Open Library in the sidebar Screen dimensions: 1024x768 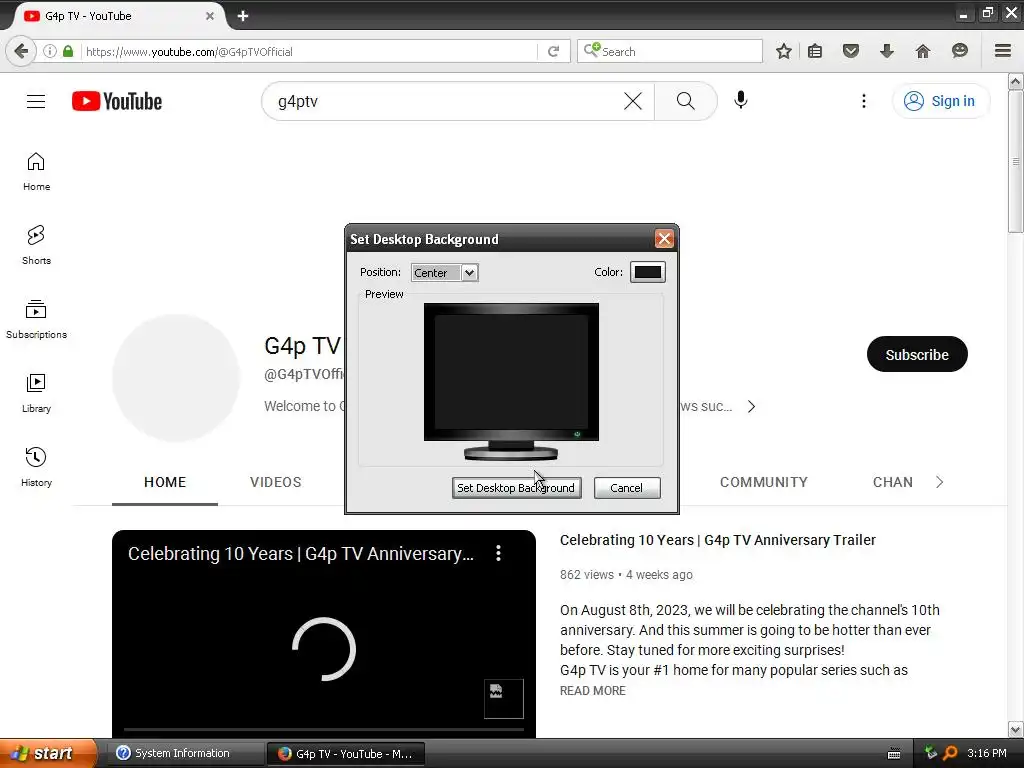click(x=37, y=393)
